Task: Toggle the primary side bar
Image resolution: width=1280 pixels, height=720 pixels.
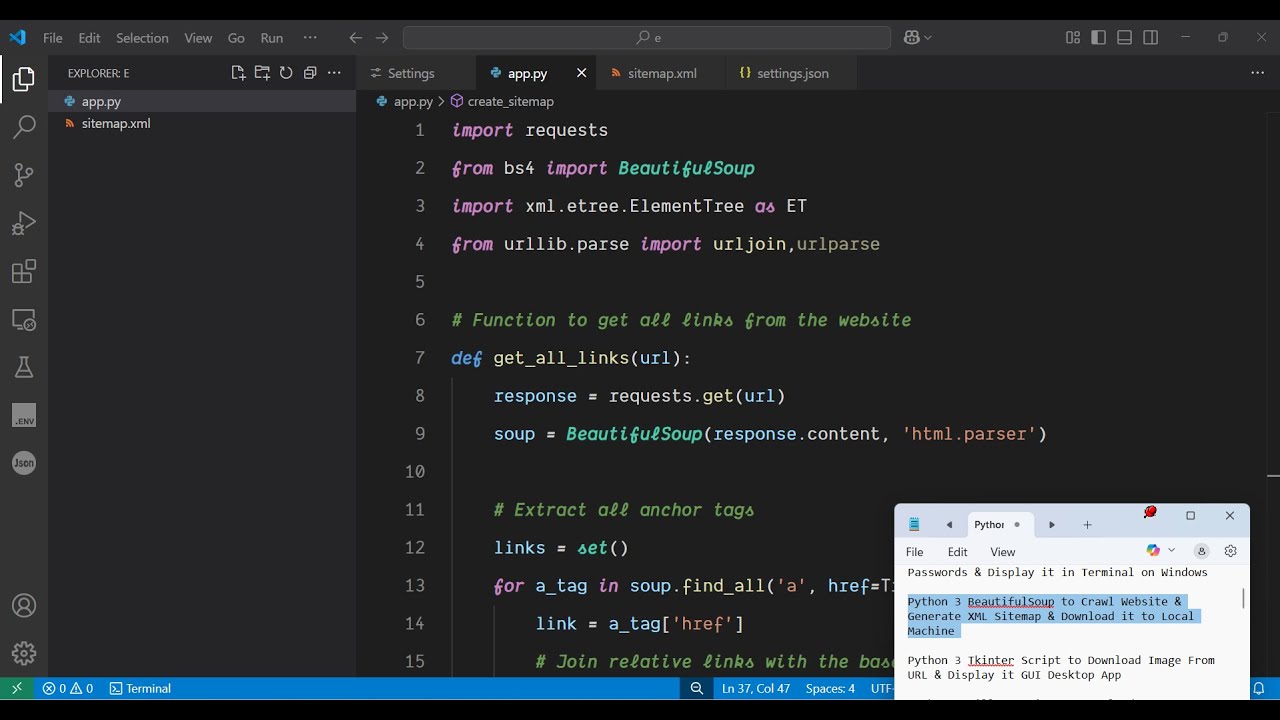Action: [x=1099, y=38]
